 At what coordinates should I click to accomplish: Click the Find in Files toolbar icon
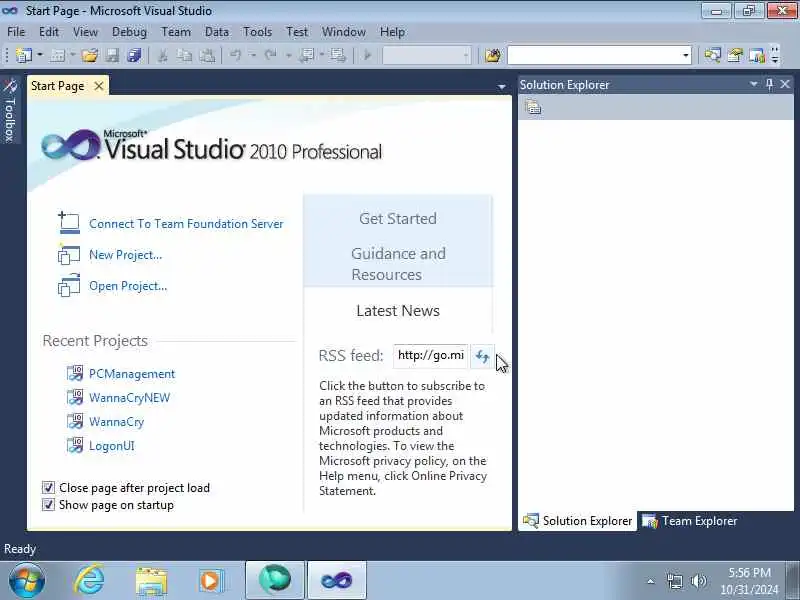pos(493,55)
